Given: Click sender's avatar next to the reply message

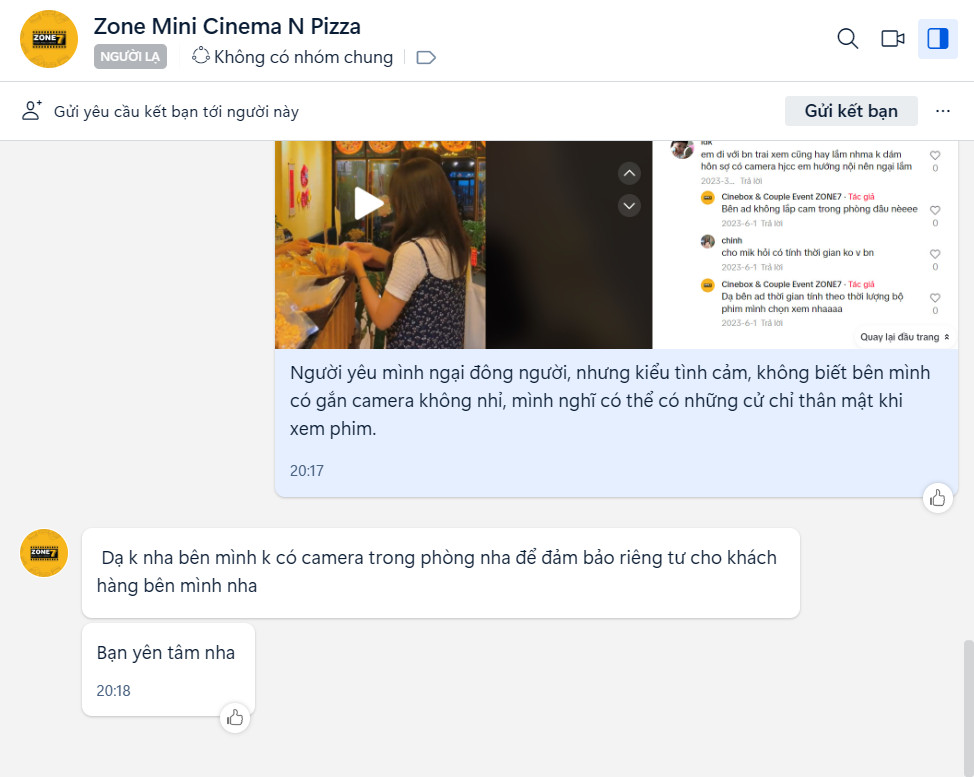Looking at the screenshot, I should tap(44, 553).
